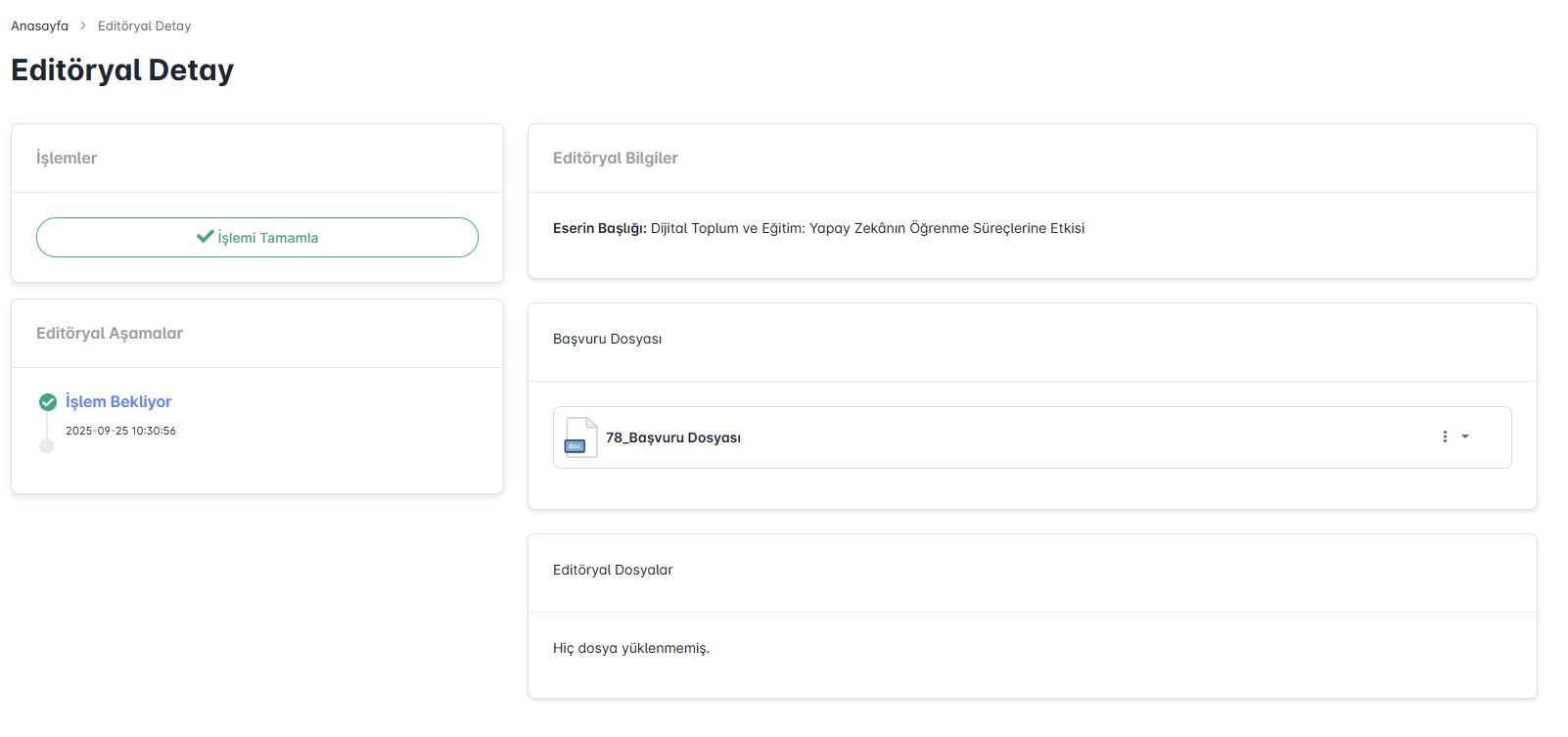
Task: Click the Eserin Başlığı label
Action: coord(599,228)
